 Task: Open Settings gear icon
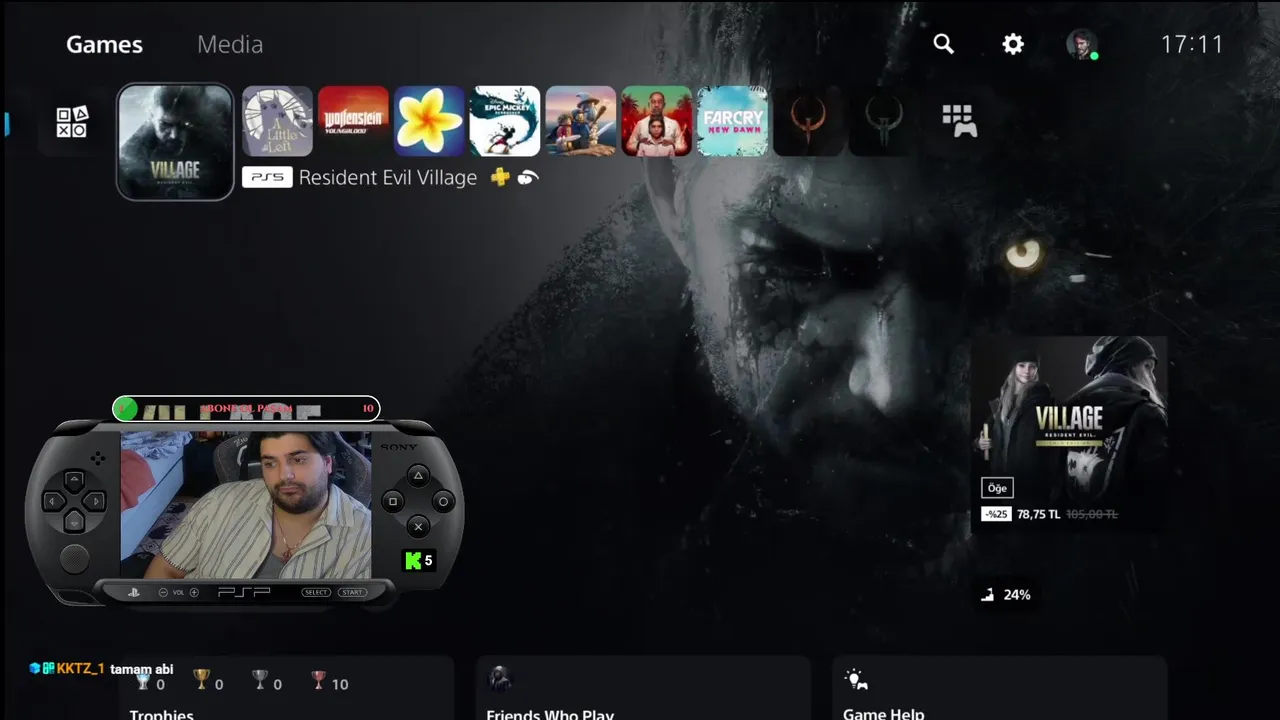pos(1013,44)
